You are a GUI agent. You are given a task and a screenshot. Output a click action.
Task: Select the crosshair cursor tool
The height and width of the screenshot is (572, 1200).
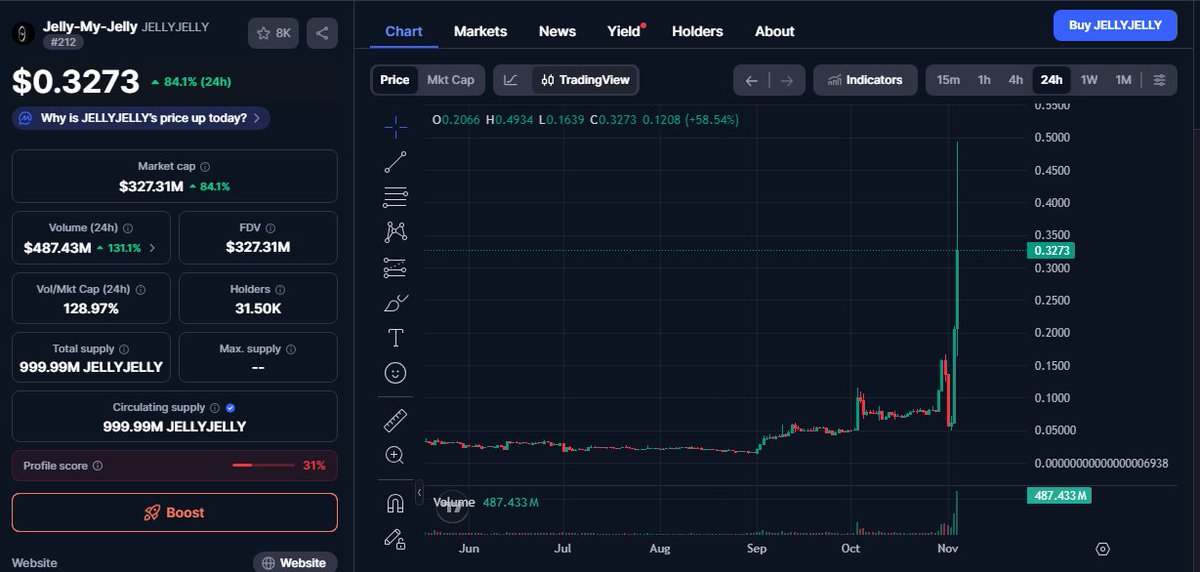point(395,126)
